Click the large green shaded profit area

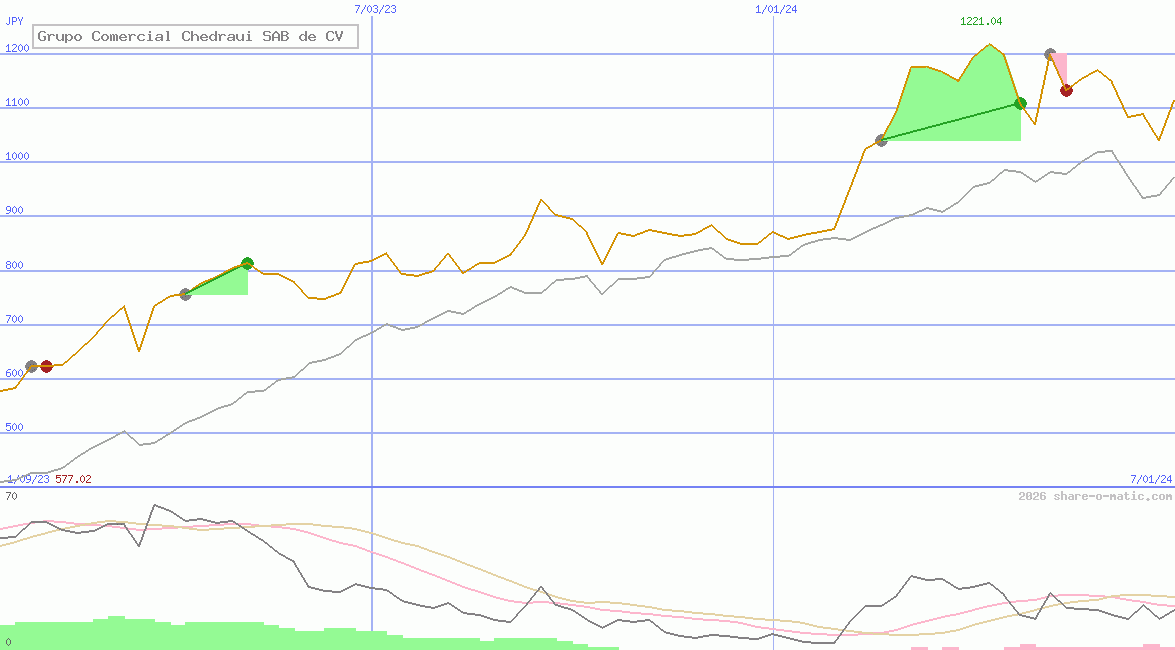click(x=960, y=110)
